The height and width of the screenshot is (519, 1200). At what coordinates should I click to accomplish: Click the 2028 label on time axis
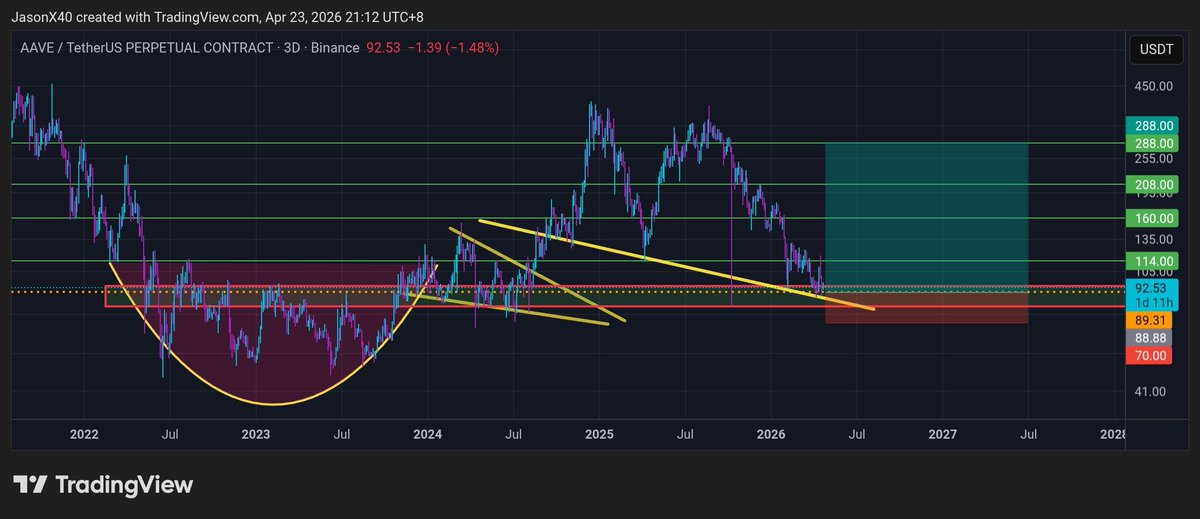(1112, 435)
